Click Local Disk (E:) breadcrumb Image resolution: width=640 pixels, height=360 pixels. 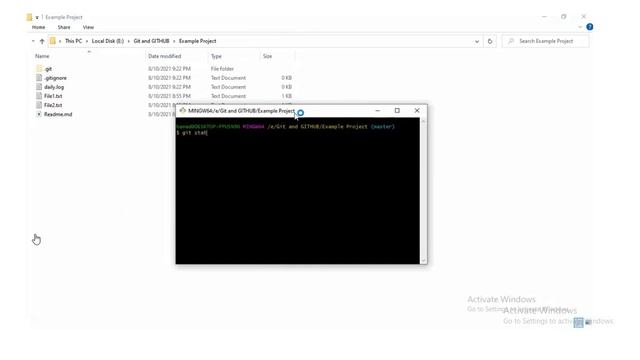[x=108, y=41]
